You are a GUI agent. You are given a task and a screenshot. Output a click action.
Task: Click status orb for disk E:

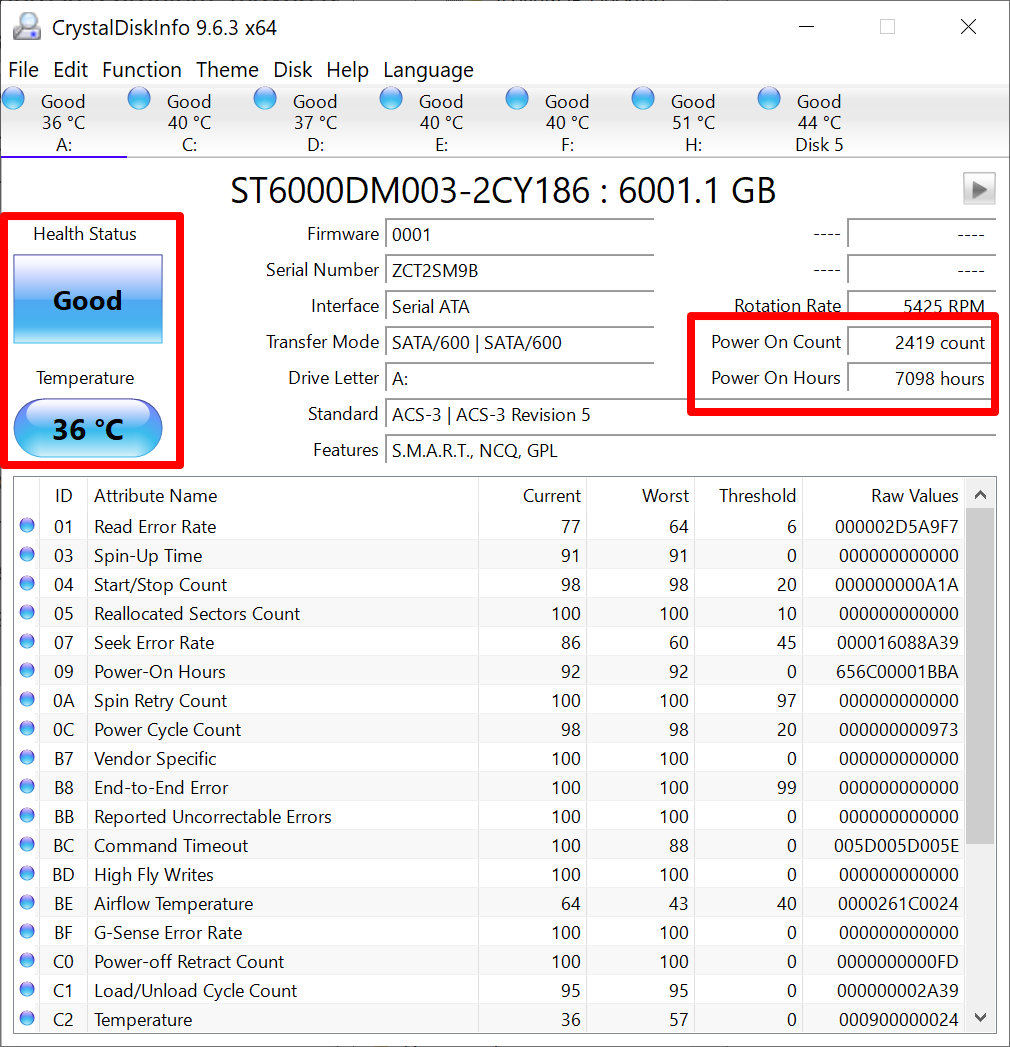click(391, 98)
